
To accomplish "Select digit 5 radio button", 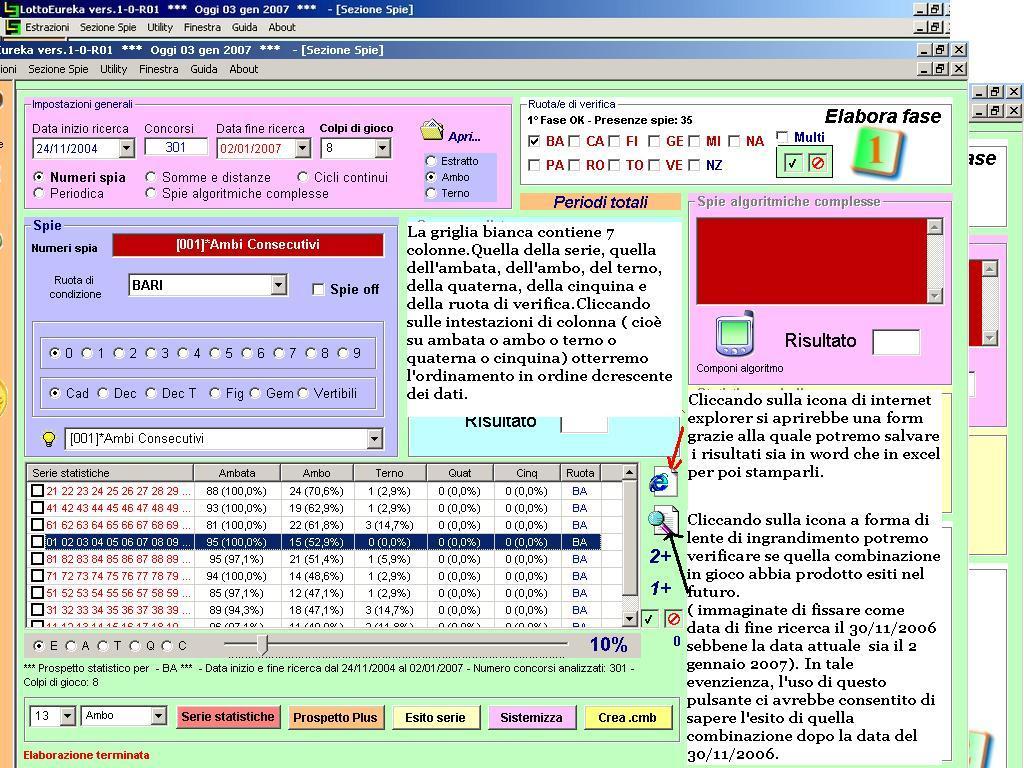I will point(214,353).
